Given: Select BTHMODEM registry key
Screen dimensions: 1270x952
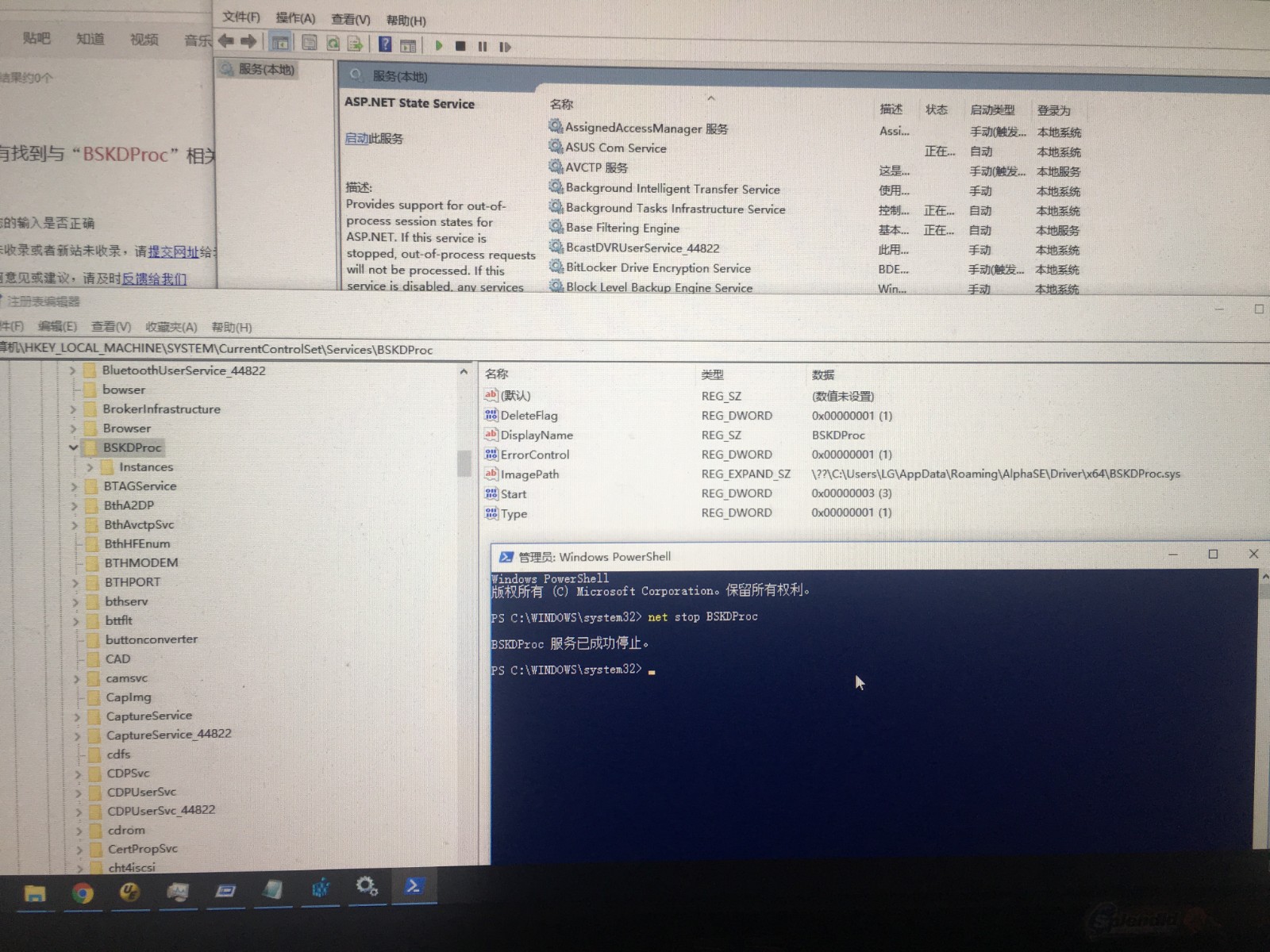Looking at the screenshot, I should [141, 562].
